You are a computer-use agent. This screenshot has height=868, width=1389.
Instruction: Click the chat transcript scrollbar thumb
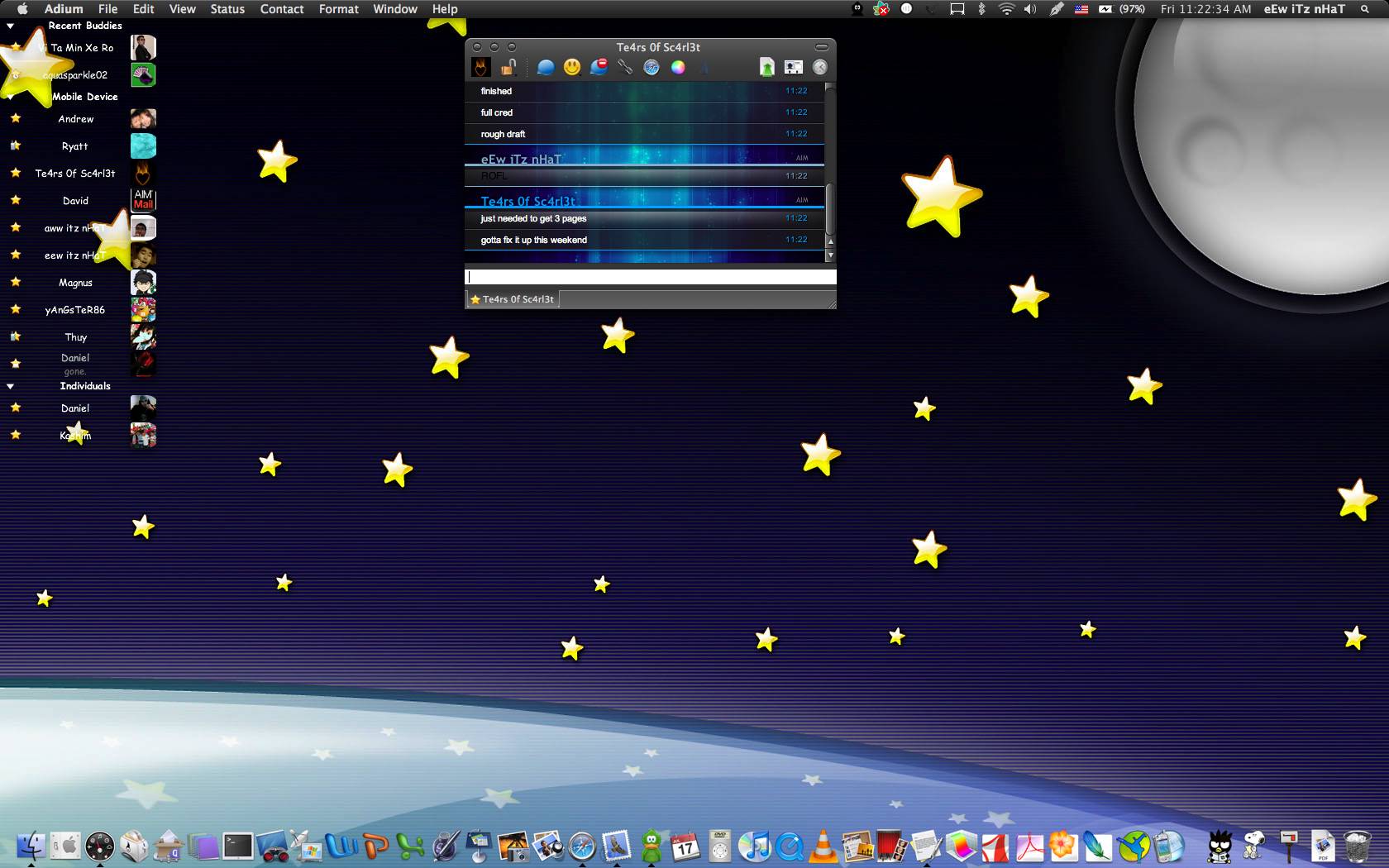click(830, 208)
